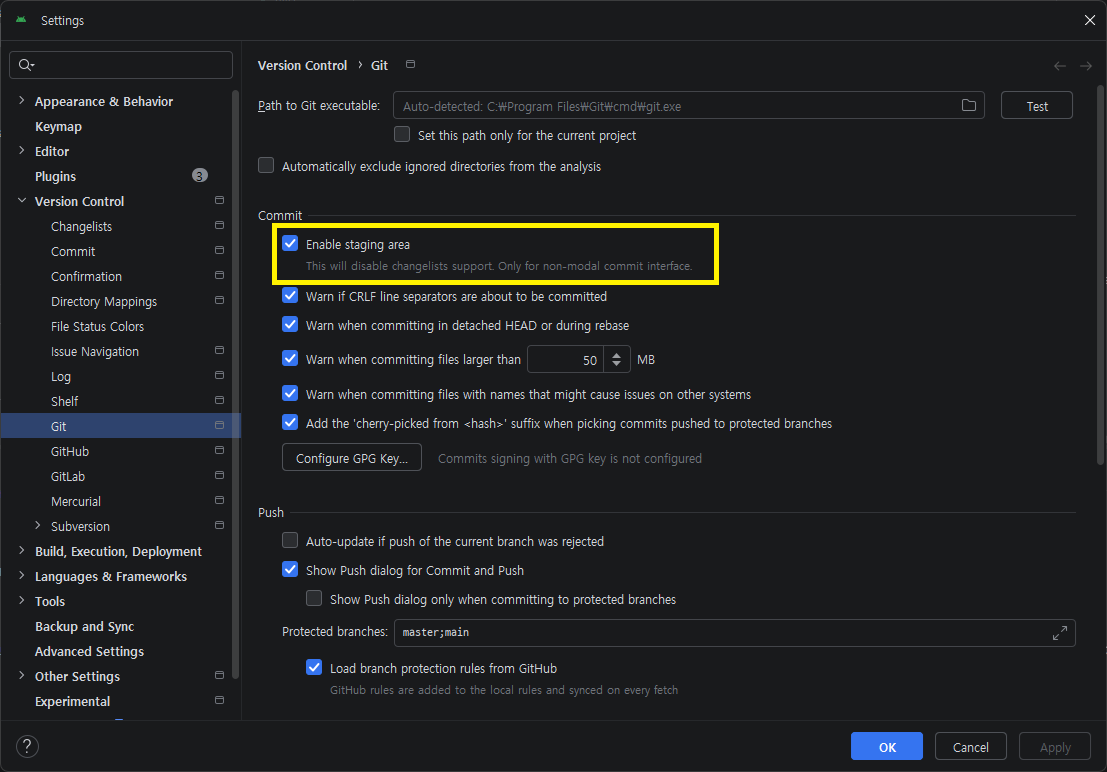This screenshot has width=1107, height=772.
Task: Click the Cancel button
Action: coord(970,747)
